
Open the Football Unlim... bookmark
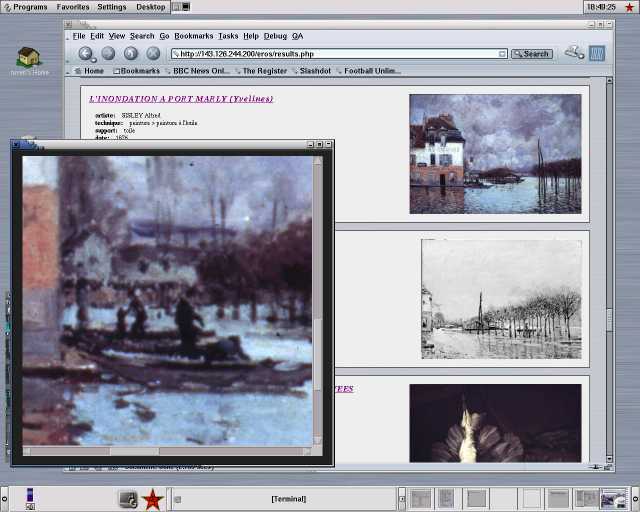[368, 71]
